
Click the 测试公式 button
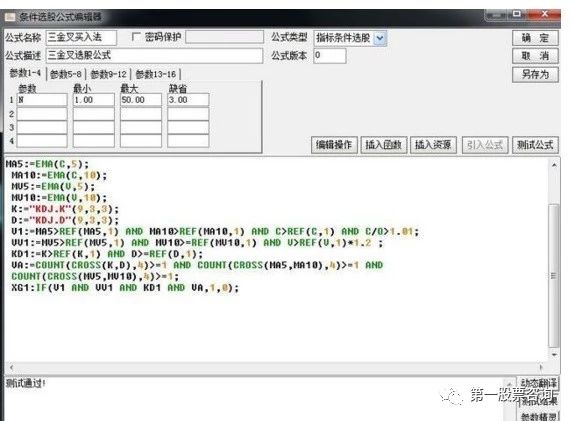tap(535, 145)
